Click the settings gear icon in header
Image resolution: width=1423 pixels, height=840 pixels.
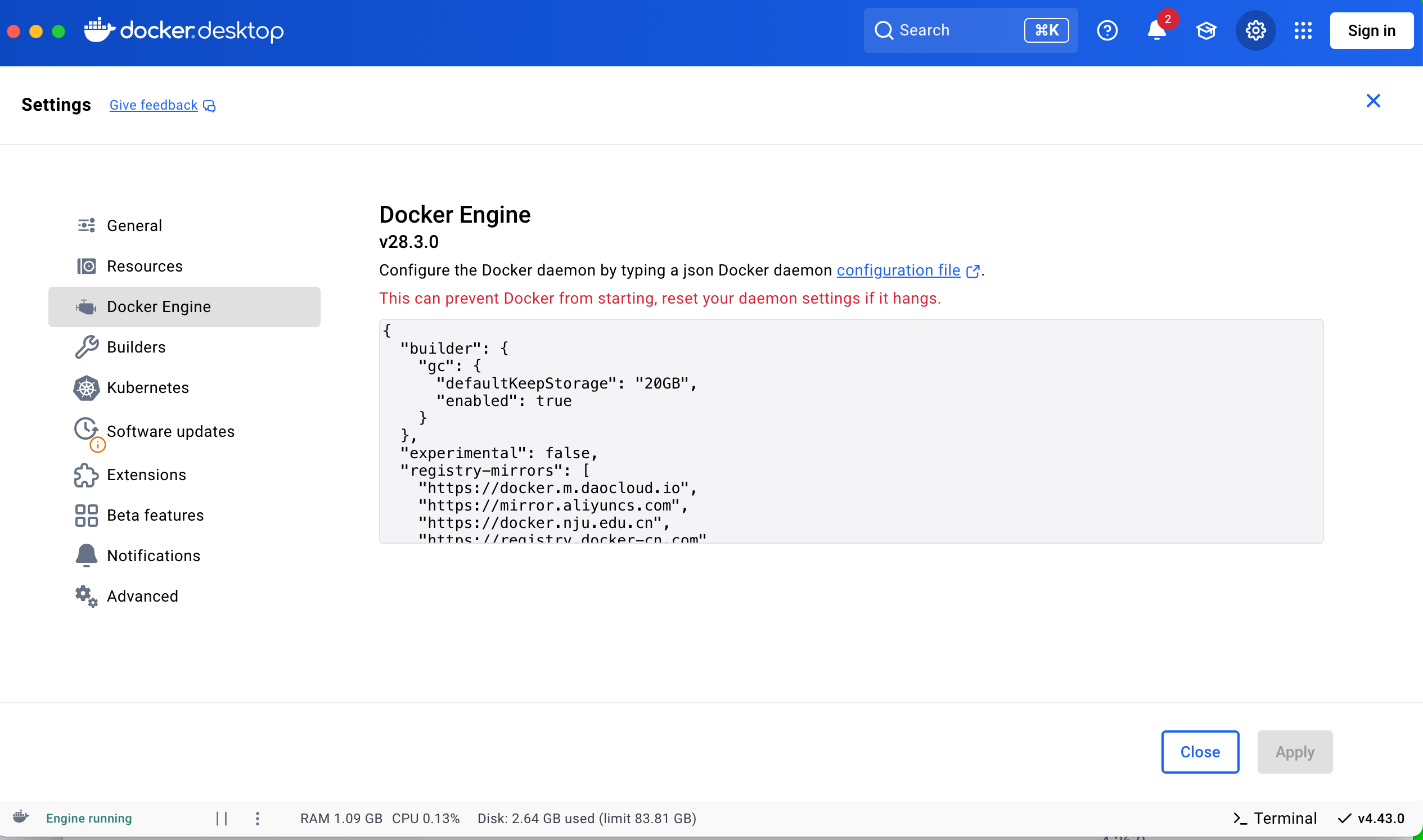(x=1255, y=30)
